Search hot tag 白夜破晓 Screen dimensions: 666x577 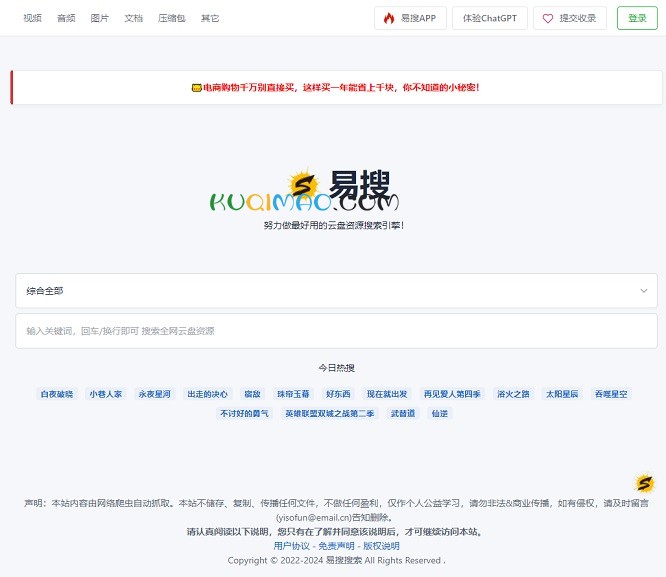(57, 394)
